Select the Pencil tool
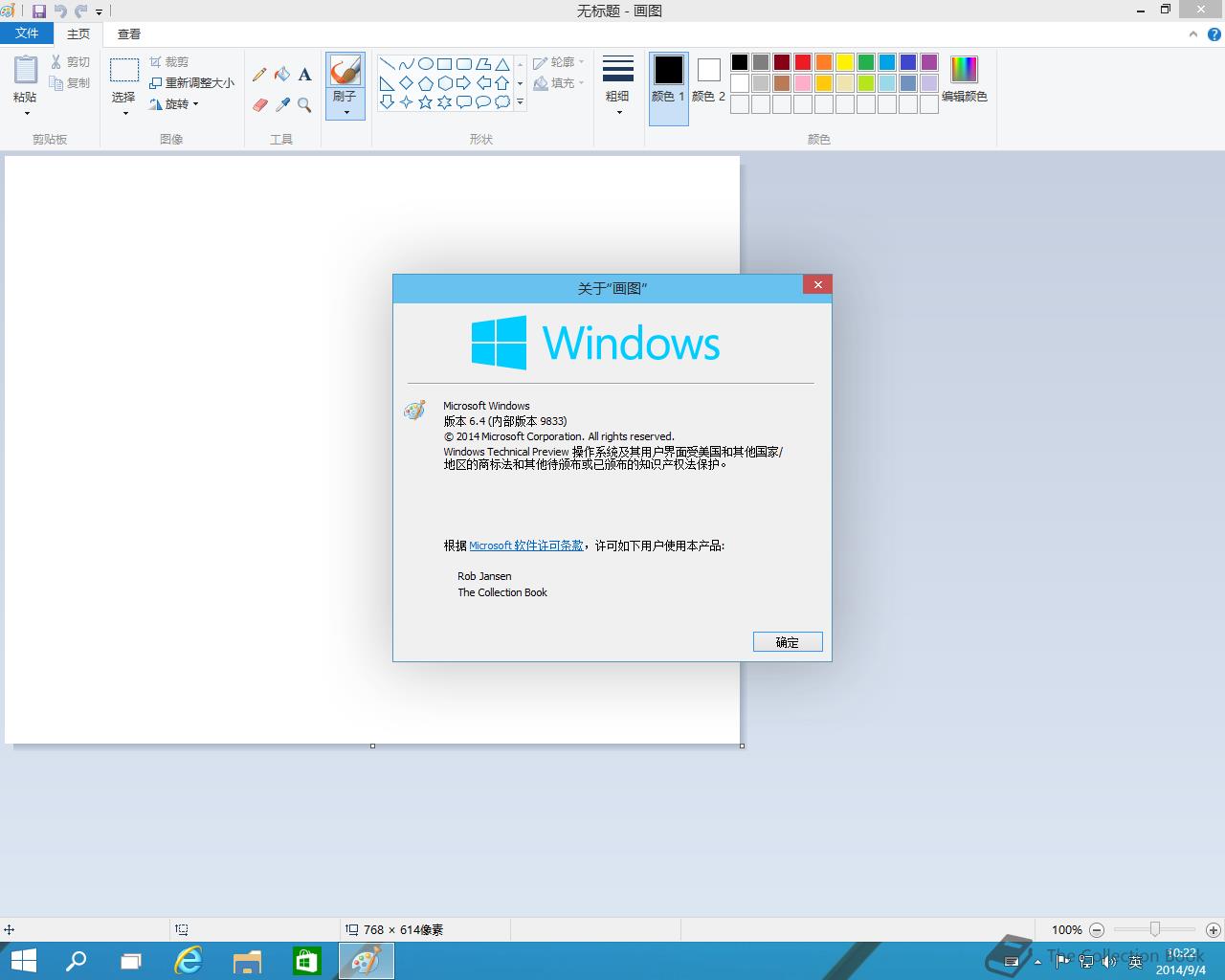The width and height of the screenshot is (1225, 980). click(x=259, y=74)
